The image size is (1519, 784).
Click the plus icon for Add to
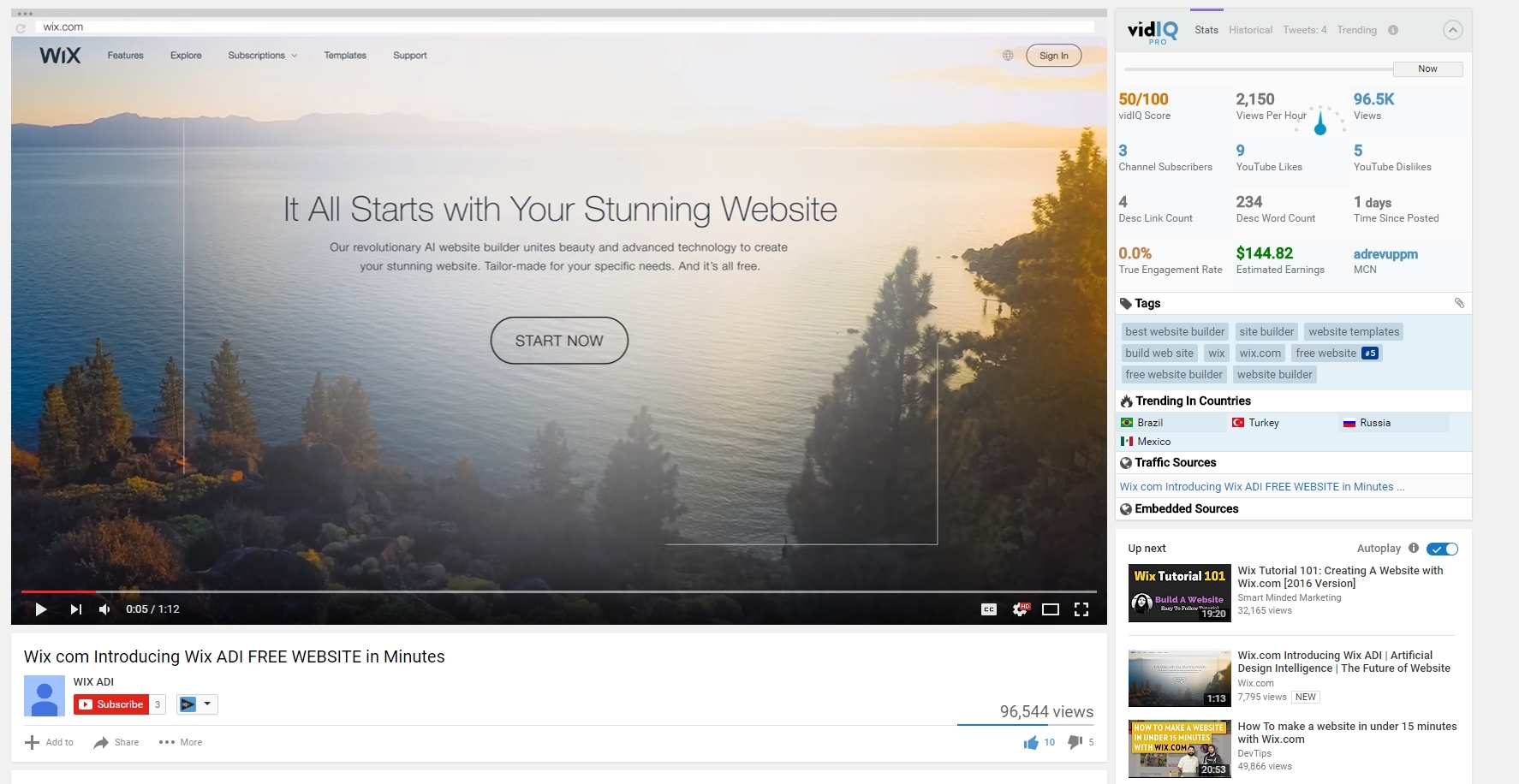click(32, 742)
